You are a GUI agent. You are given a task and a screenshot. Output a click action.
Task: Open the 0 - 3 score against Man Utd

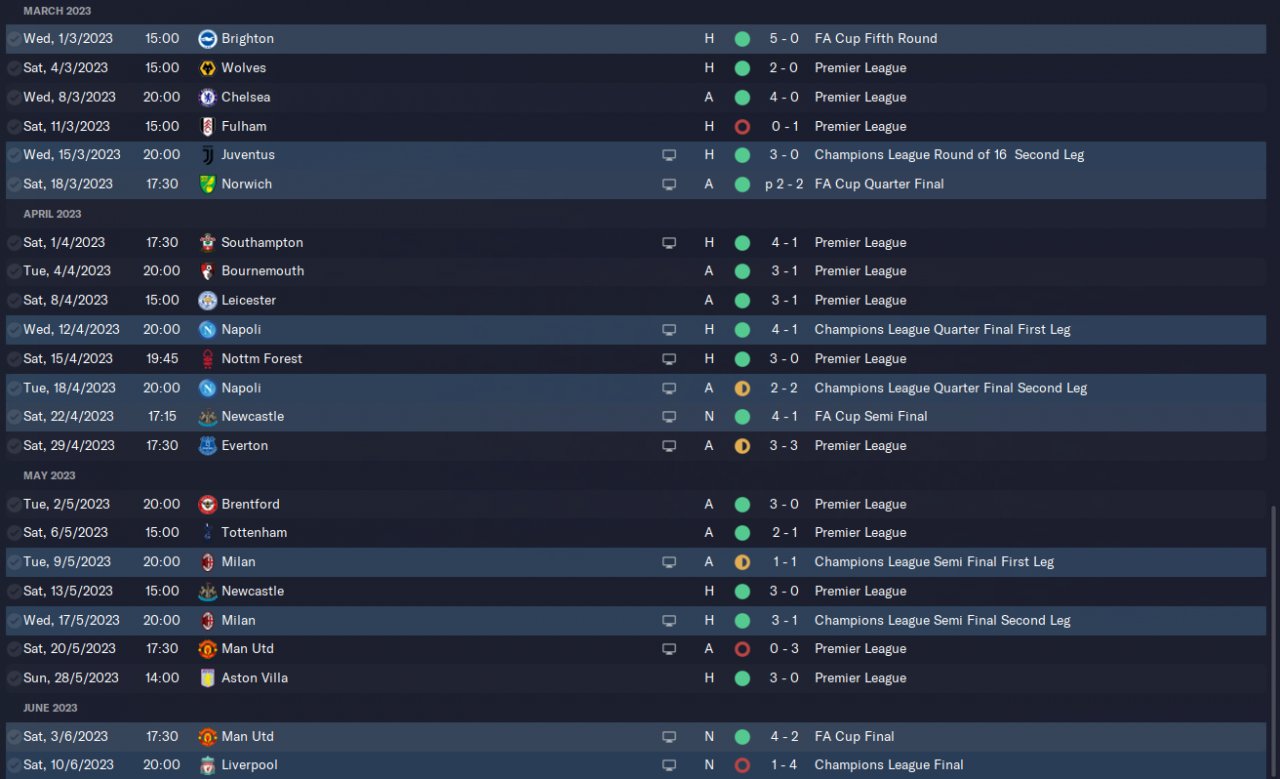pyautogui.click(x=784, y=649)
